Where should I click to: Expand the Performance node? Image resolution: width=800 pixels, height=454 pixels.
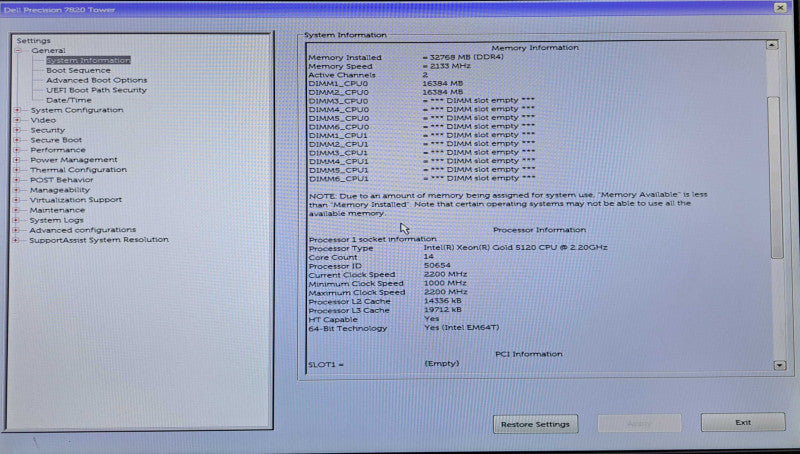[17, 150]
